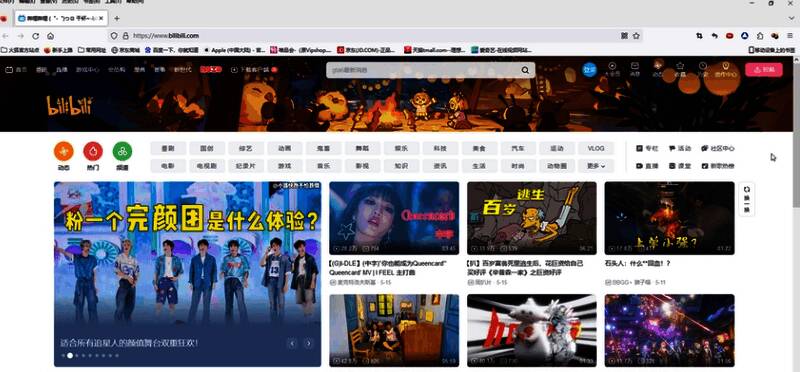The height and width of the screenshot is (372, 800).
Task: Click the bilibili search input field
Action: click(423, 70)
